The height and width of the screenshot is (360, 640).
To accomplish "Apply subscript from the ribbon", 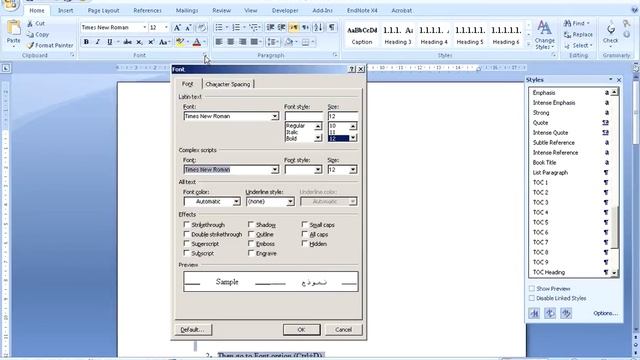I will (x=139, y=42).
